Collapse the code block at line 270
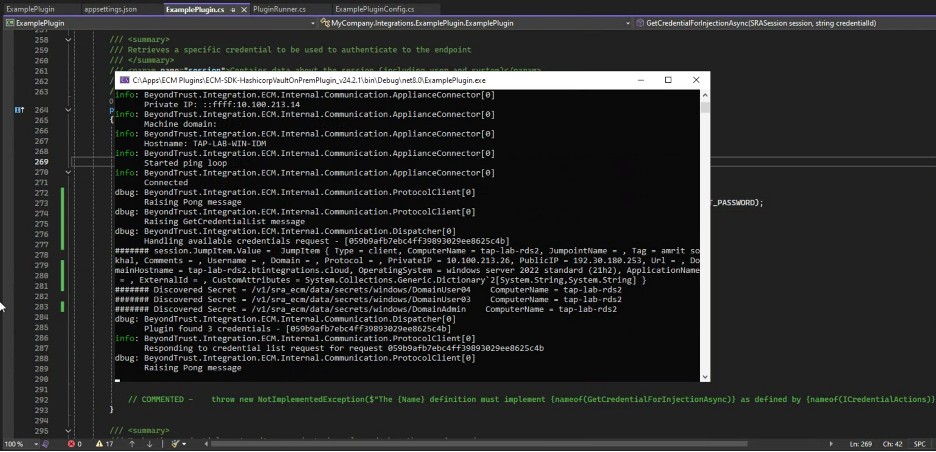The width and height of the screenshot is (936, 452). (x=68, y=172)
